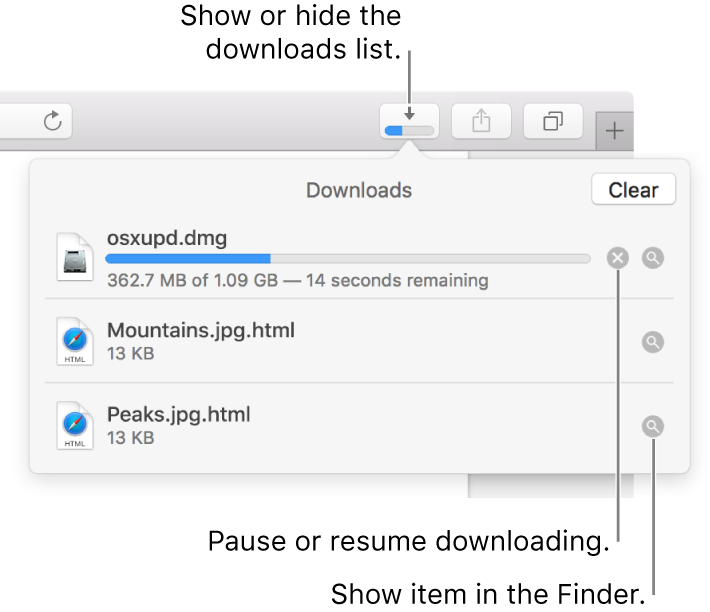Reveal Mountains.jpg.html in Finder

pos(652,342)
